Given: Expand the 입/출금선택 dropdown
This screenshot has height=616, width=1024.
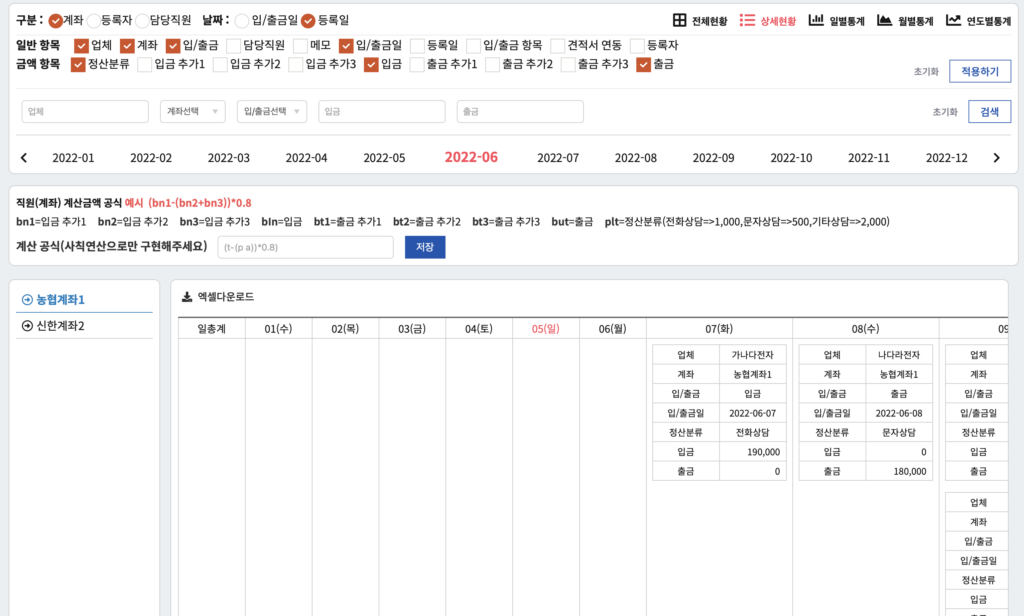Looking at the screenshot, I should click(271, 112).
